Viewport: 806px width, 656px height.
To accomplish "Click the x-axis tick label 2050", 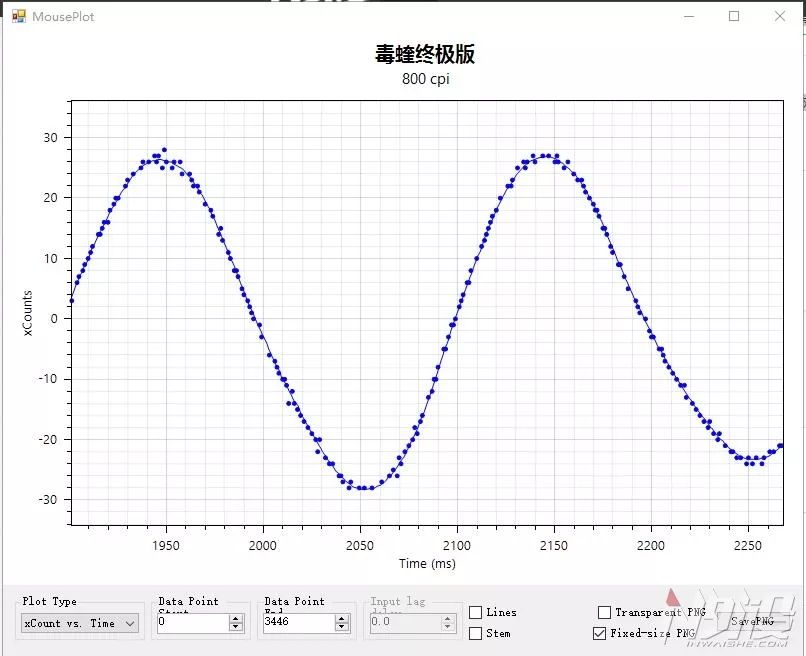I will [x=360, y=545].
